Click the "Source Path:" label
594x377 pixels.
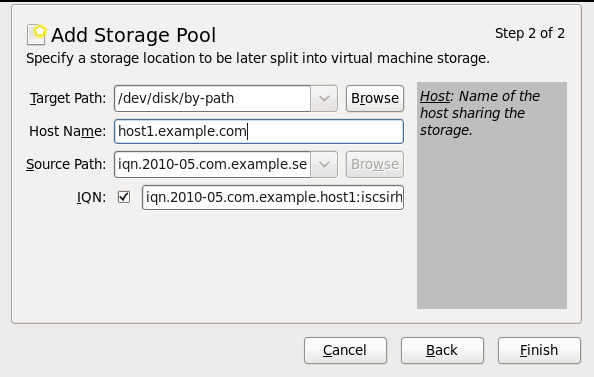(66, 164)
